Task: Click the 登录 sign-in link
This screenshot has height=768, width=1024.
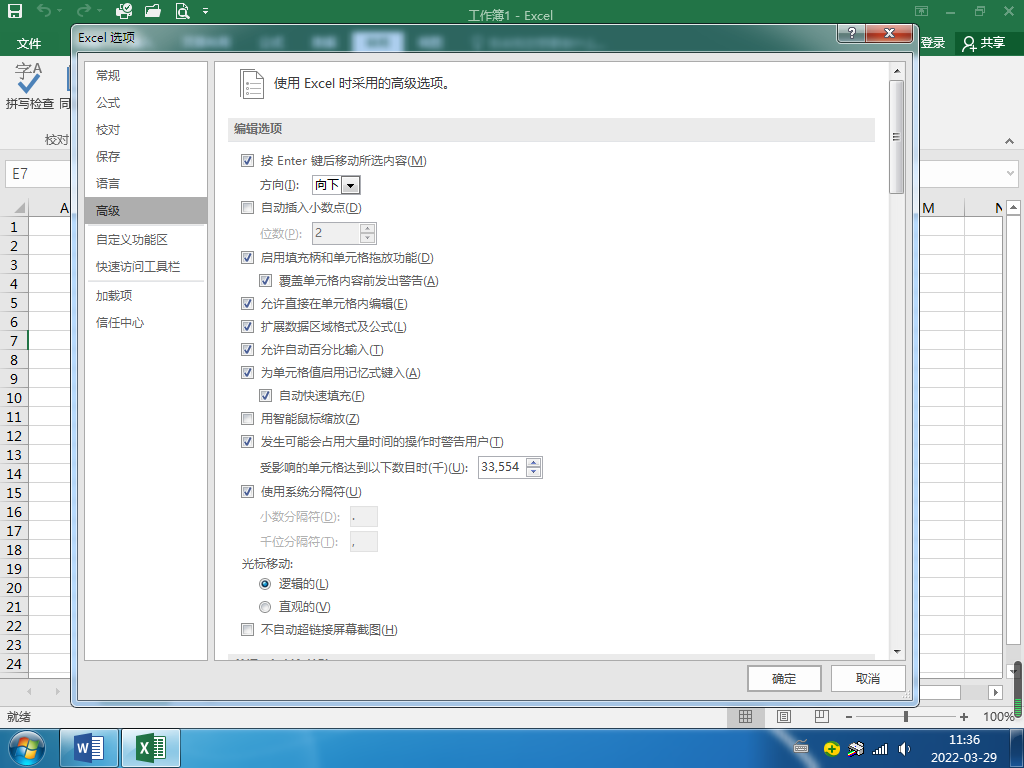Action: tap(933, 43)
